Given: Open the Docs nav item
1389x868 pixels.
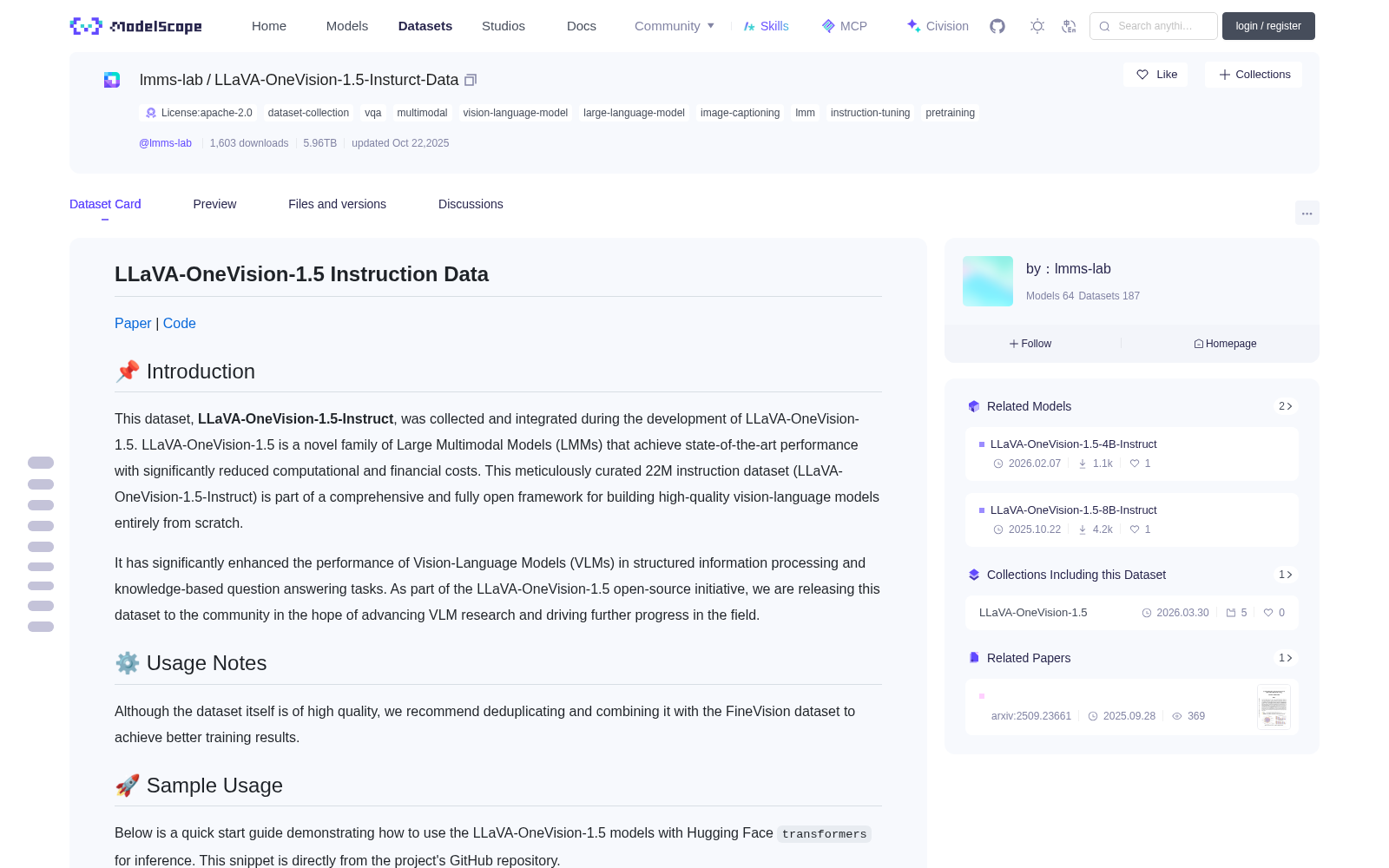Looking at the screenshot, I should pos(582,26).
